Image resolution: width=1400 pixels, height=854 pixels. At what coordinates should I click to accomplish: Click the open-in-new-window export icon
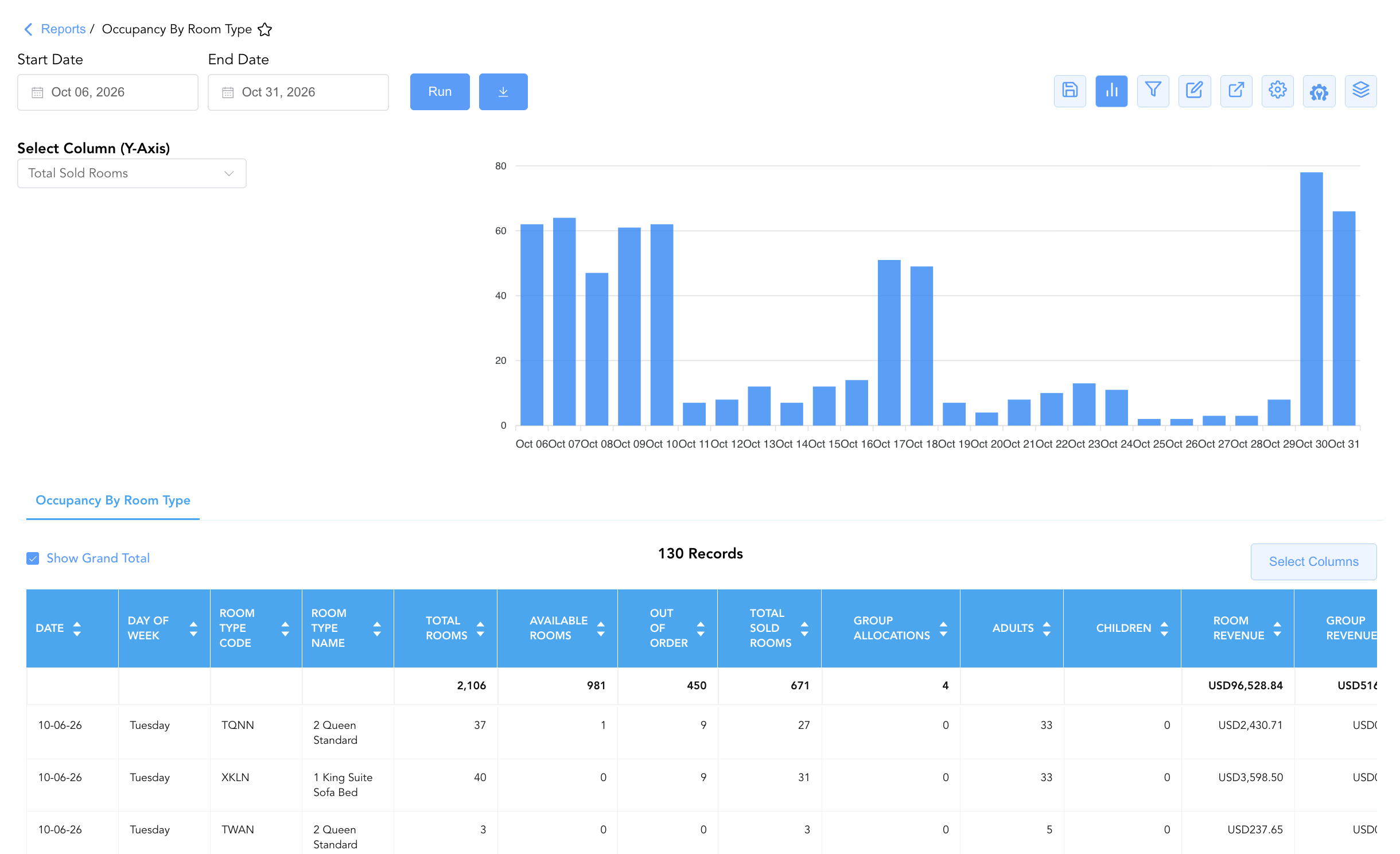(1236, 91)
